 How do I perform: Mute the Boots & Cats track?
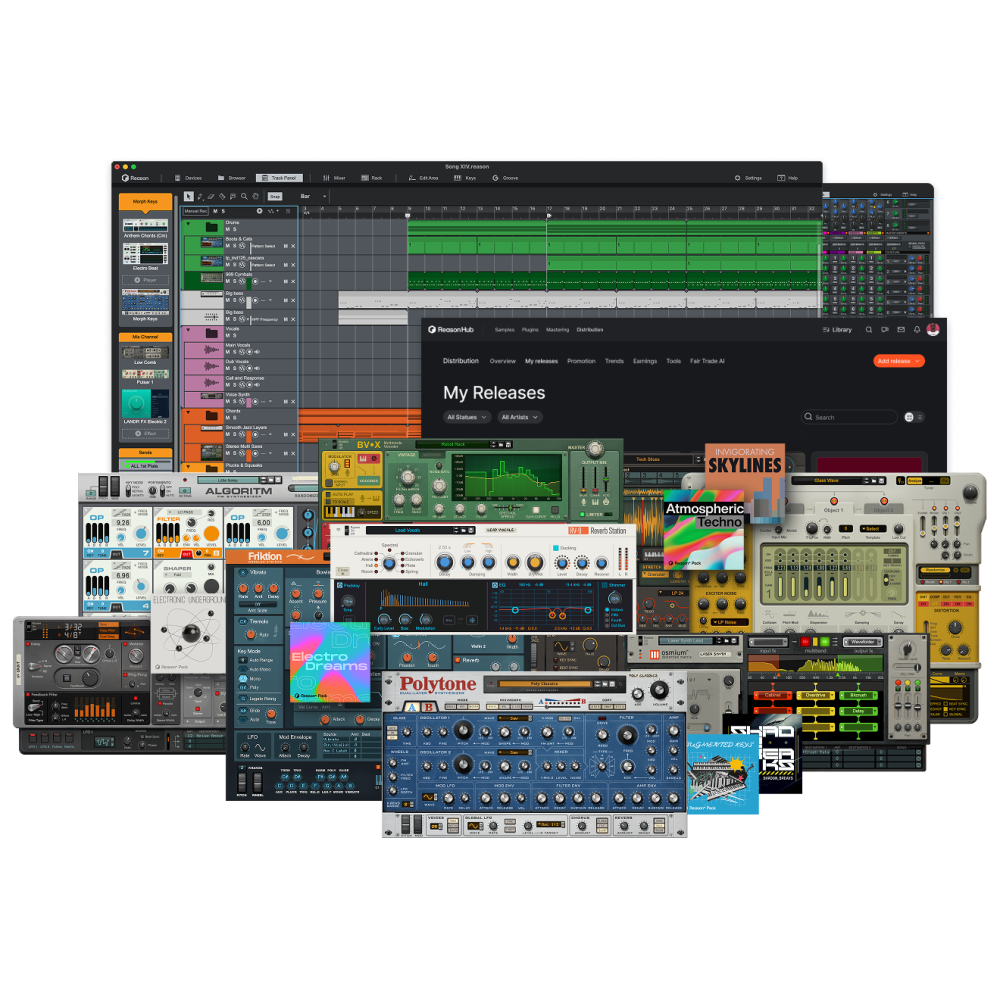(x=228, y=246)
